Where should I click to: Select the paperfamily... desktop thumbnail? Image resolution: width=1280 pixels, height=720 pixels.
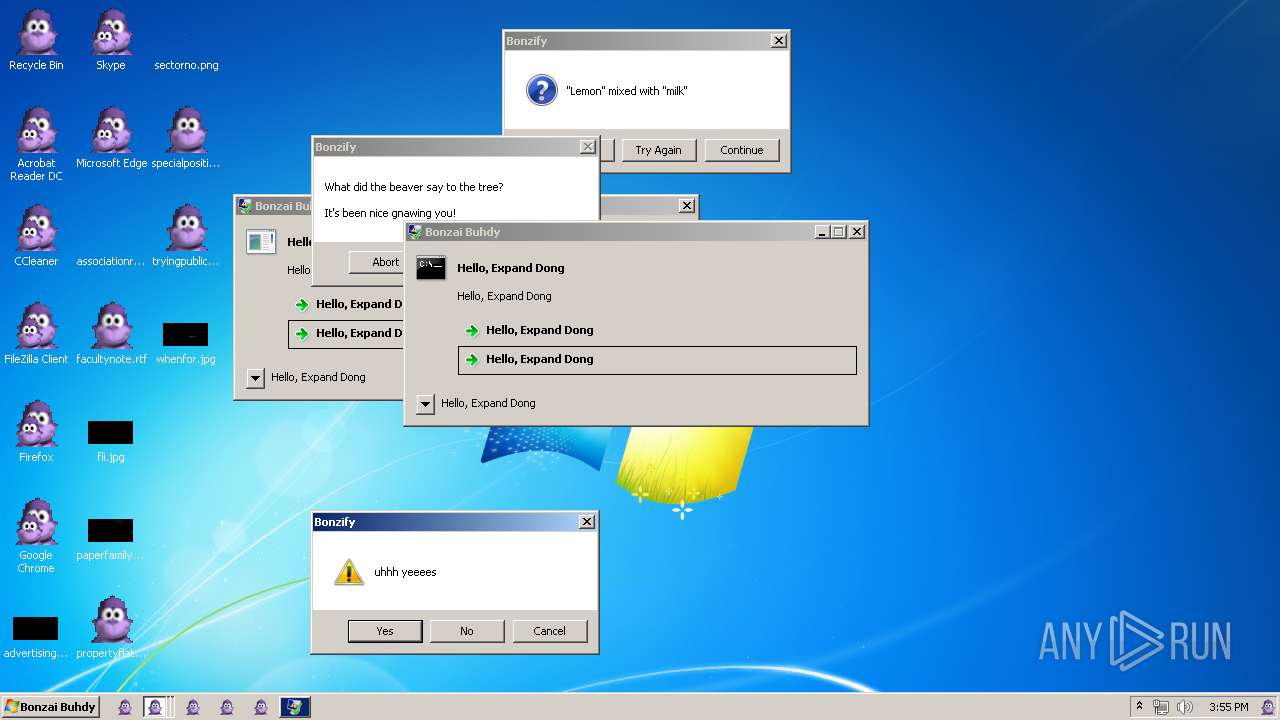tap(110, 530)
